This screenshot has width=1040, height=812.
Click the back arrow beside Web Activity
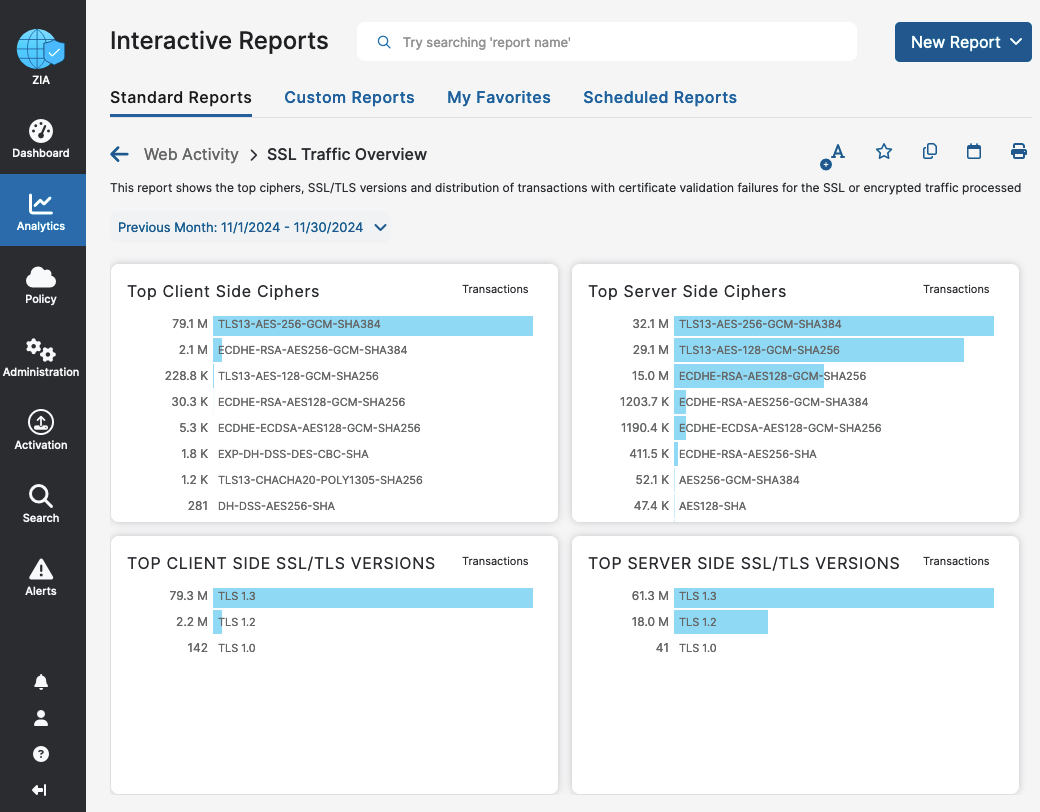coord(120,154)
